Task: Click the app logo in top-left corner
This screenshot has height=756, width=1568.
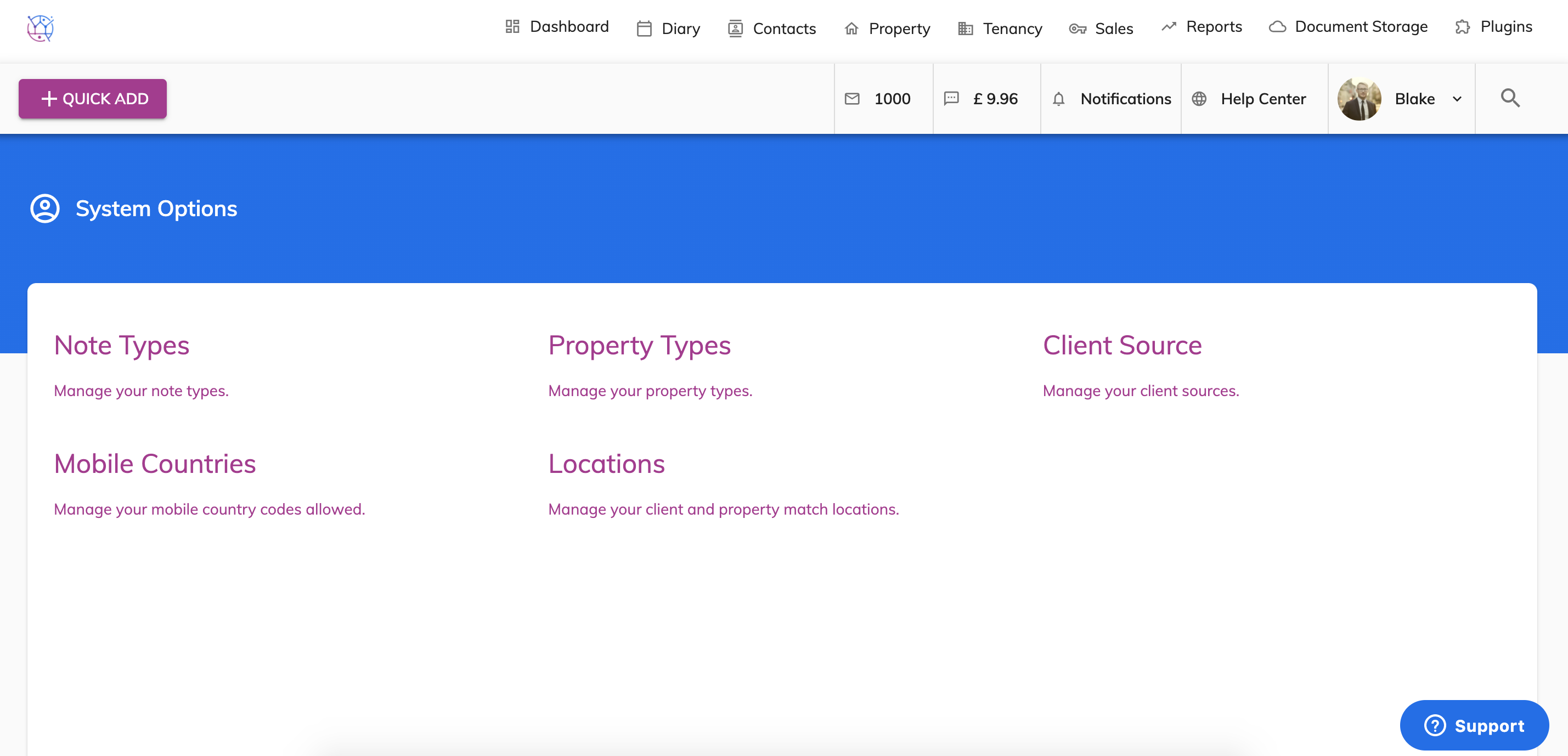Action: (x=40, y=28)
